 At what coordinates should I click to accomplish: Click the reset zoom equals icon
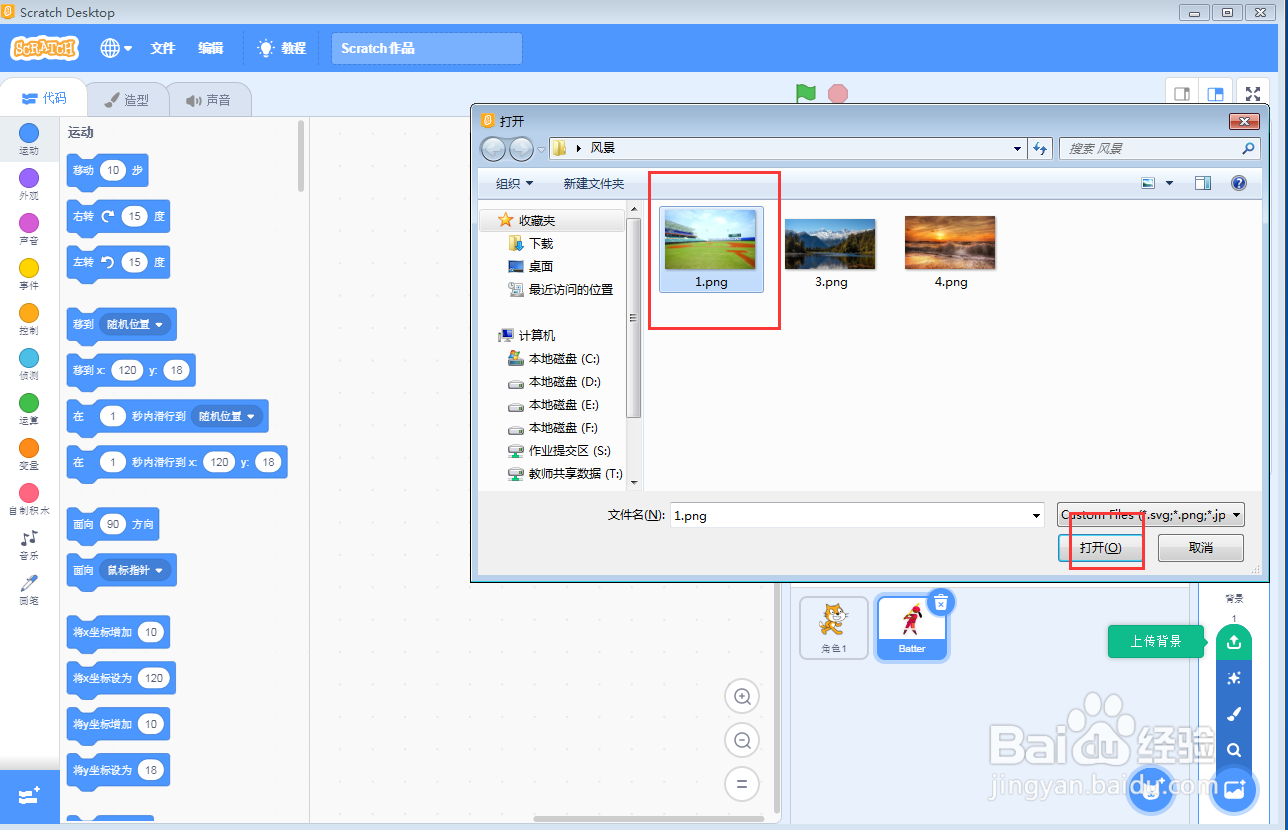[742, 784]
